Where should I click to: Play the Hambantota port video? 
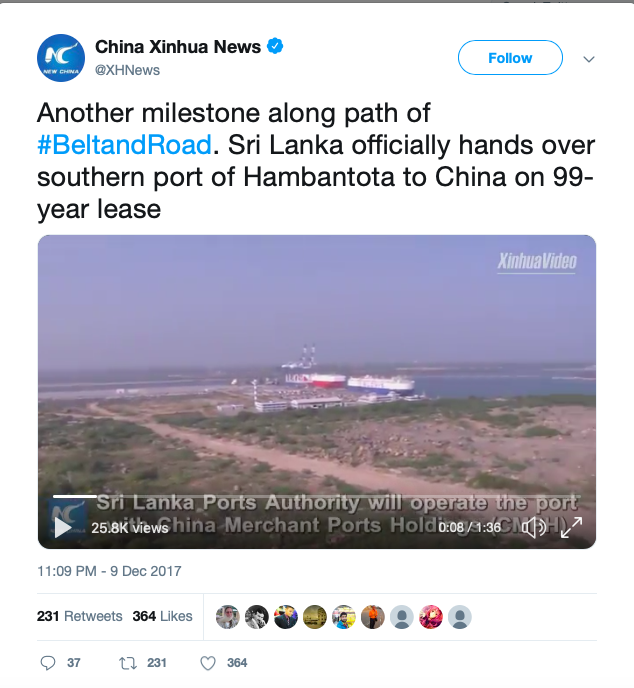pyautogui.click(x=62, y=527)
